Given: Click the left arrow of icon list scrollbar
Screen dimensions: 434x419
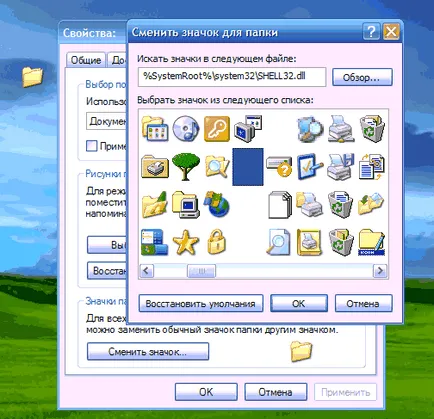Looking at the screenshot, I should 147,271.
